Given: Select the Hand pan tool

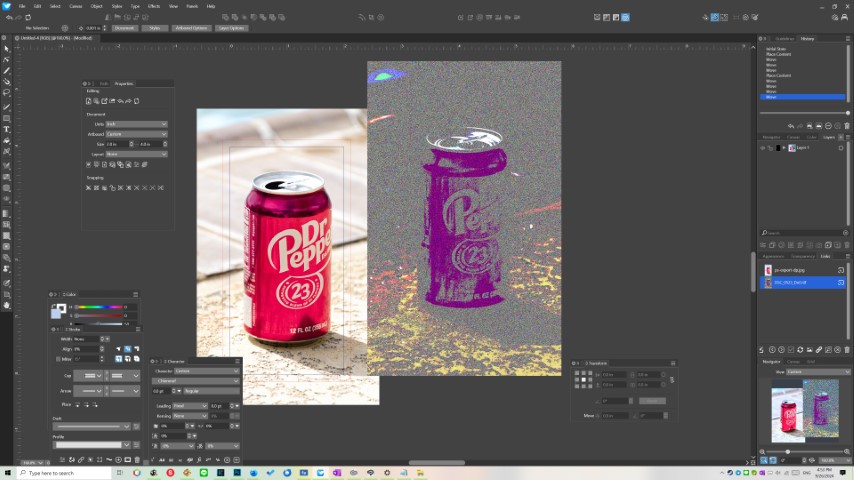Looking at the screenshot, I should point(6,304).
